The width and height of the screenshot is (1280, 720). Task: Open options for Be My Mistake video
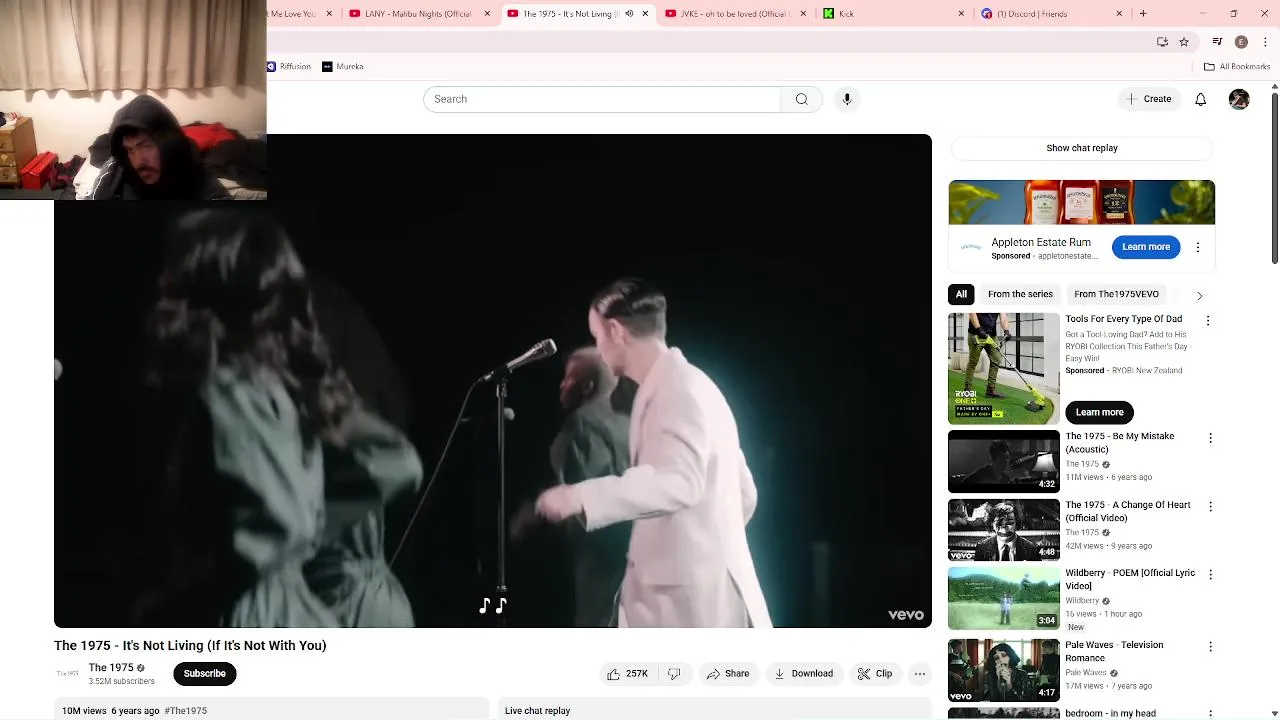(x=1210, y=438)
